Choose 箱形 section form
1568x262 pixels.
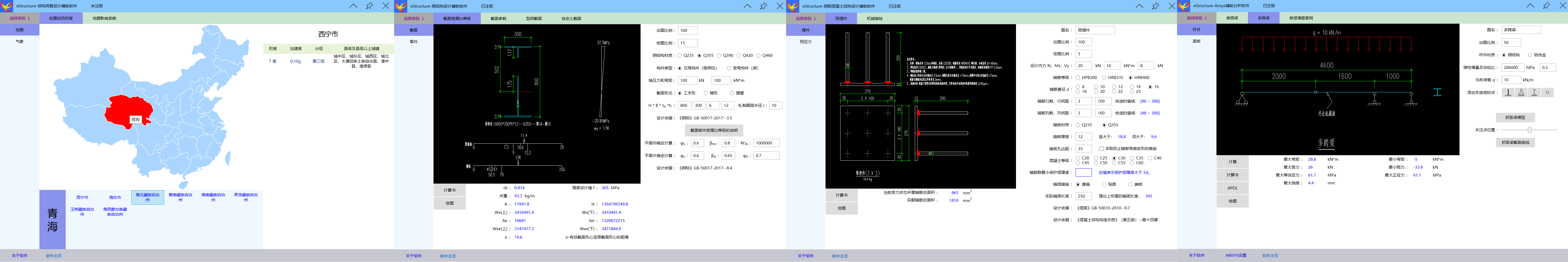[x=710, y=93]
